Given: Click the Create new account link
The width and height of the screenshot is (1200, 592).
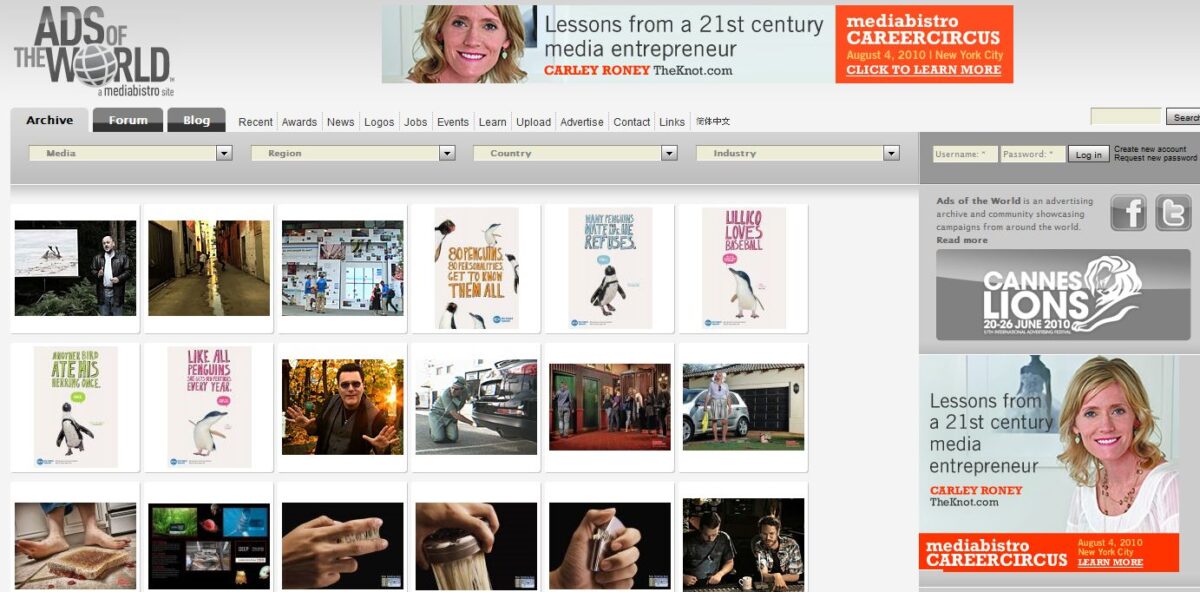Looking at the screenshot, I should coord(1150,149).
